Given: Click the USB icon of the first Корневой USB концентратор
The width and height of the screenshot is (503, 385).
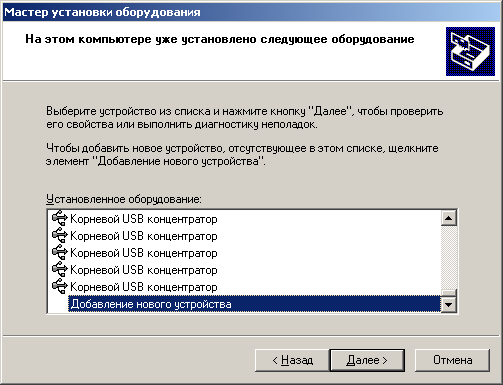Looking at the screenshot, I should [x=60, y=218].
